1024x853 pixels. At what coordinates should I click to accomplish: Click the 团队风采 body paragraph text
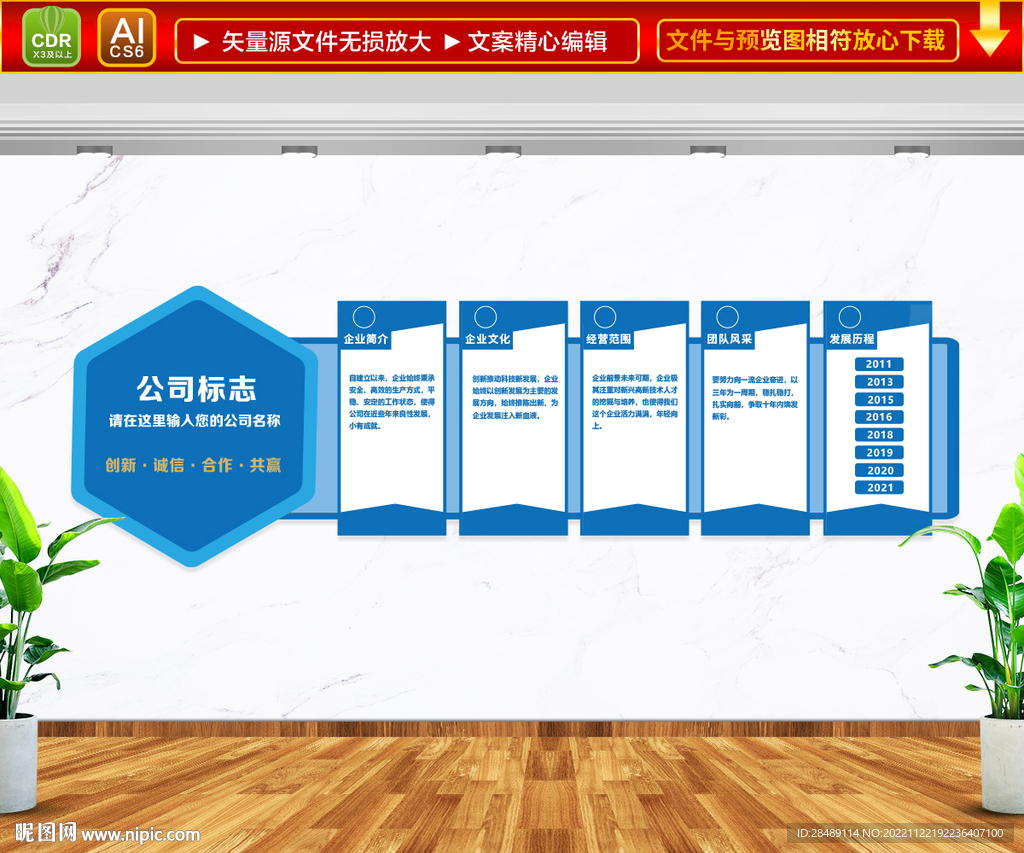click(x=755, y=398)
